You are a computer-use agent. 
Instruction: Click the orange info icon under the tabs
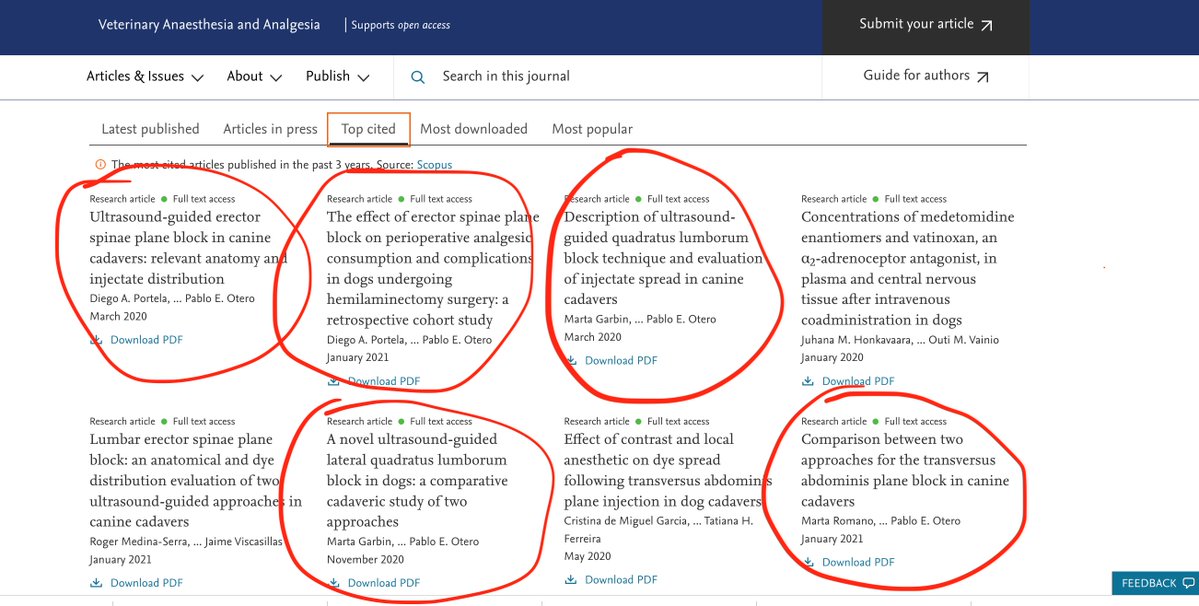(100, 164)
